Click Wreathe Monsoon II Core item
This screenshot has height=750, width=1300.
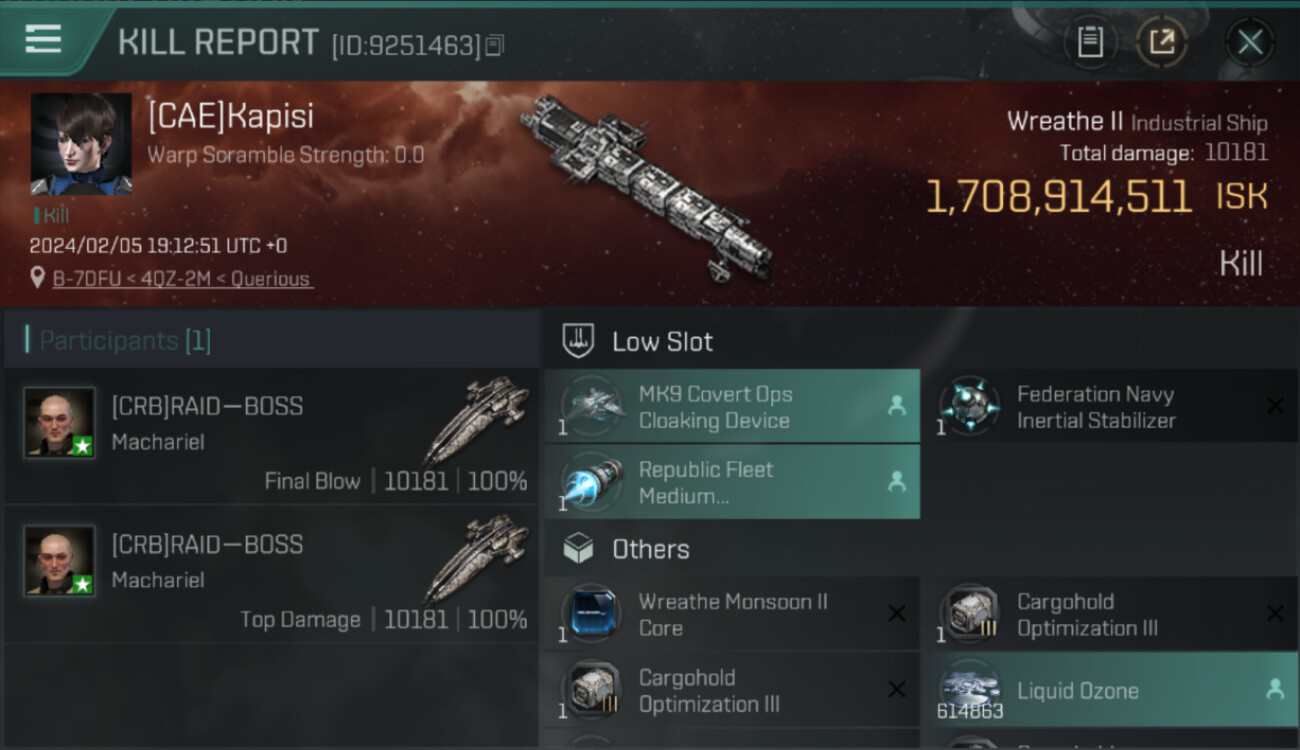coord(732,614)
